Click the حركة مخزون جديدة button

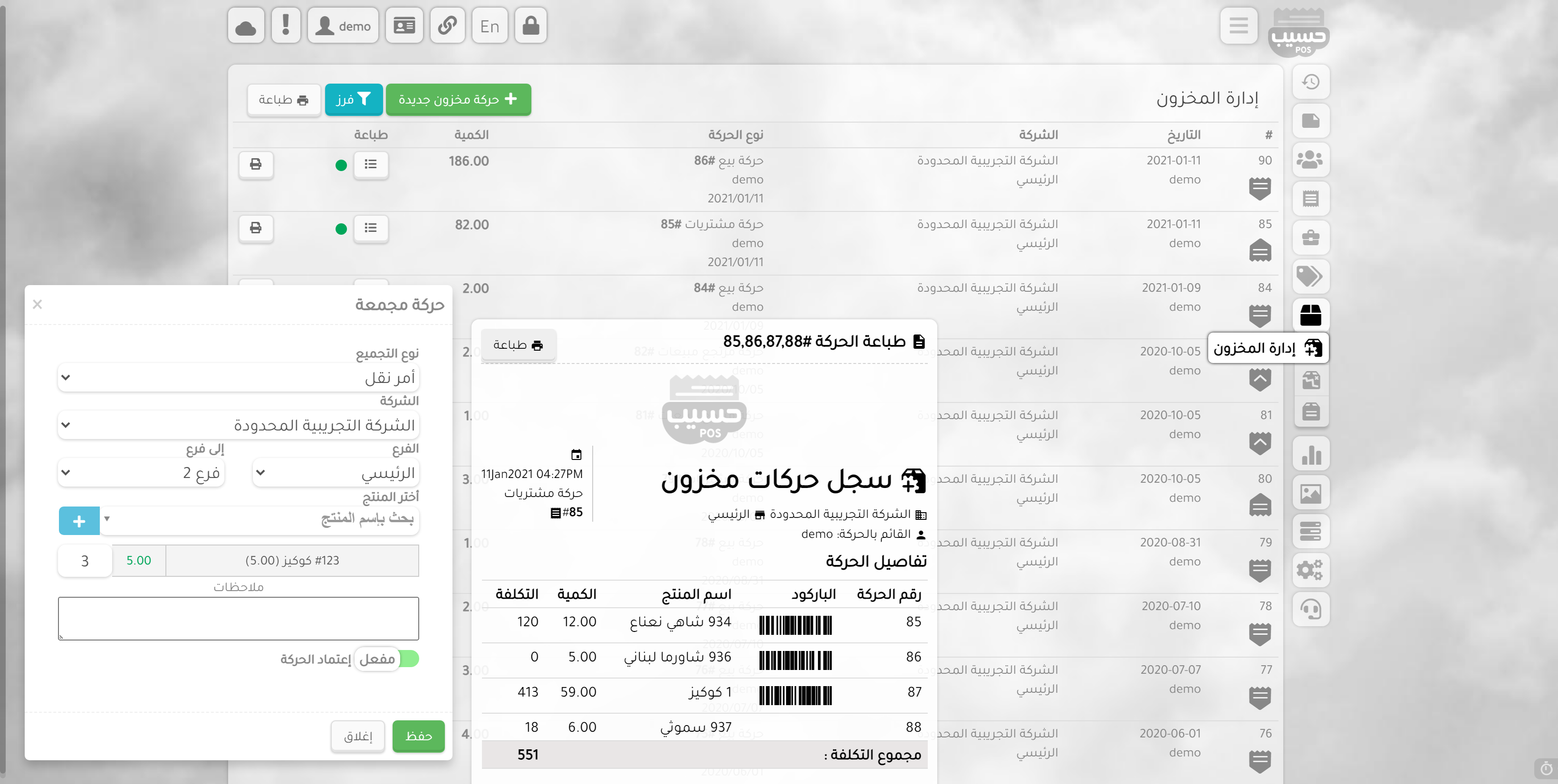click(458, 100)
